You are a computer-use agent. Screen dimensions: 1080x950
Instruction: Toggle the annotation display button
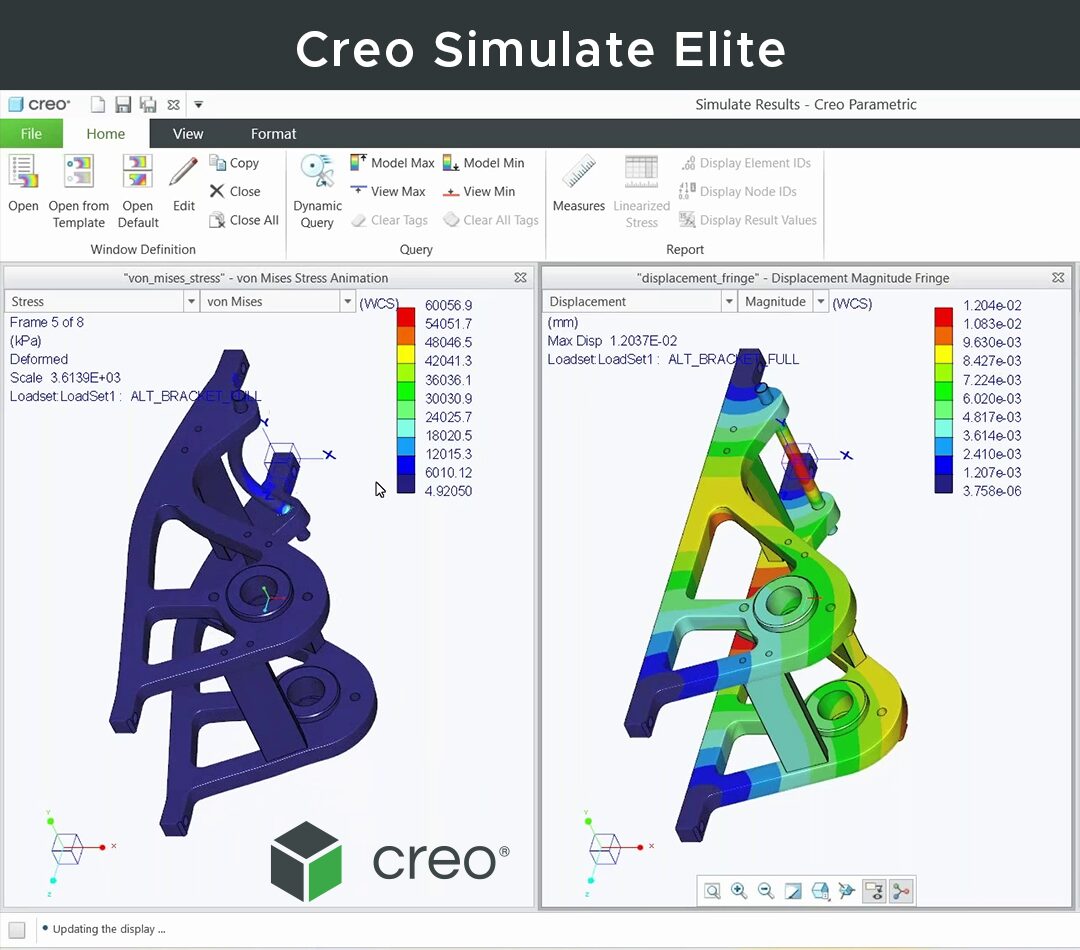click(874, 891)
